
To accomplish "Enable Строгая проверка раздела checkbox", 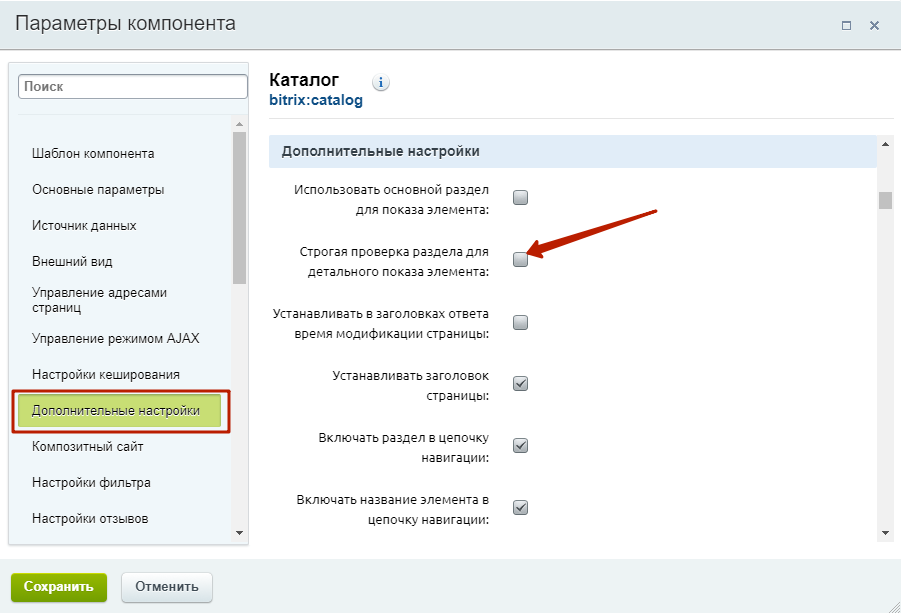I will pos(520,260).
